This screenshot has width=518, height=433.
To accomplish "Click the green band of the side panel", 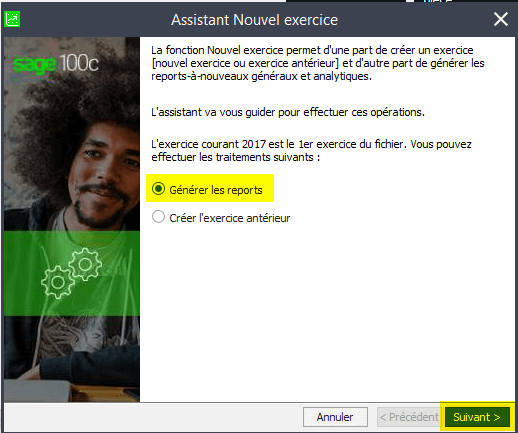I will click(72, 273).
